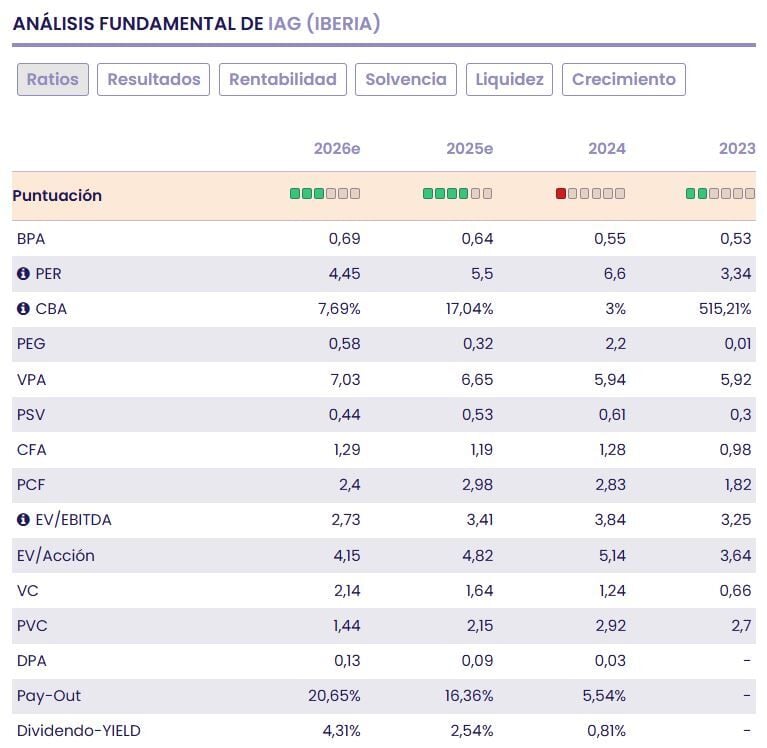The height and width of the screenshot is (748, 767).
Task: Select the Ratios tab
Action: pyautogui.click(x=53, y=80)
